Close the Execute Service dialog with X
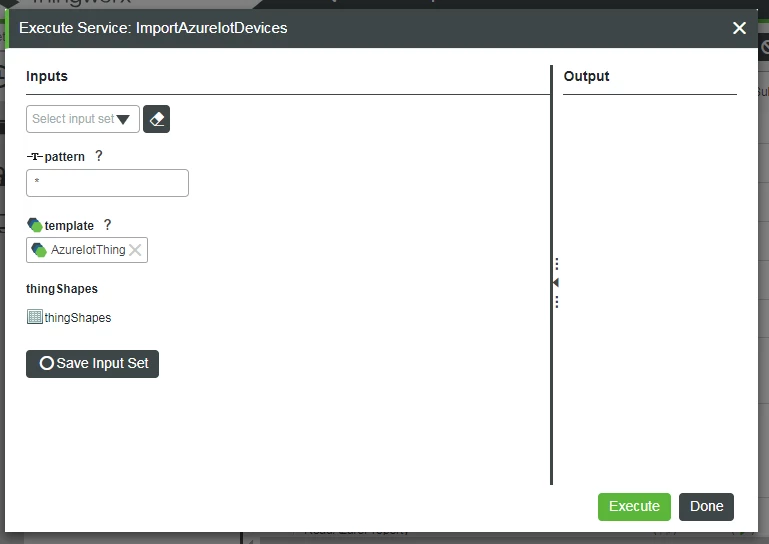Screen dimensions: 769x544 pyautogui.click(x=739, y=28)
